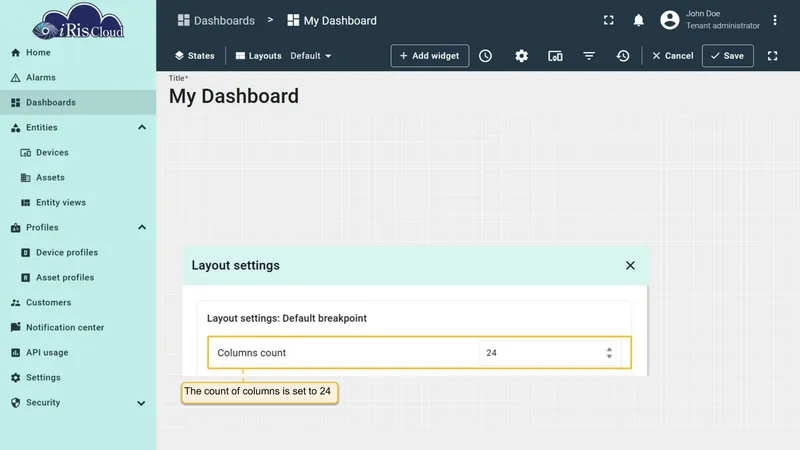The image size is (800, 450).
Task: Open API usage page
Action: click(78, 353)
